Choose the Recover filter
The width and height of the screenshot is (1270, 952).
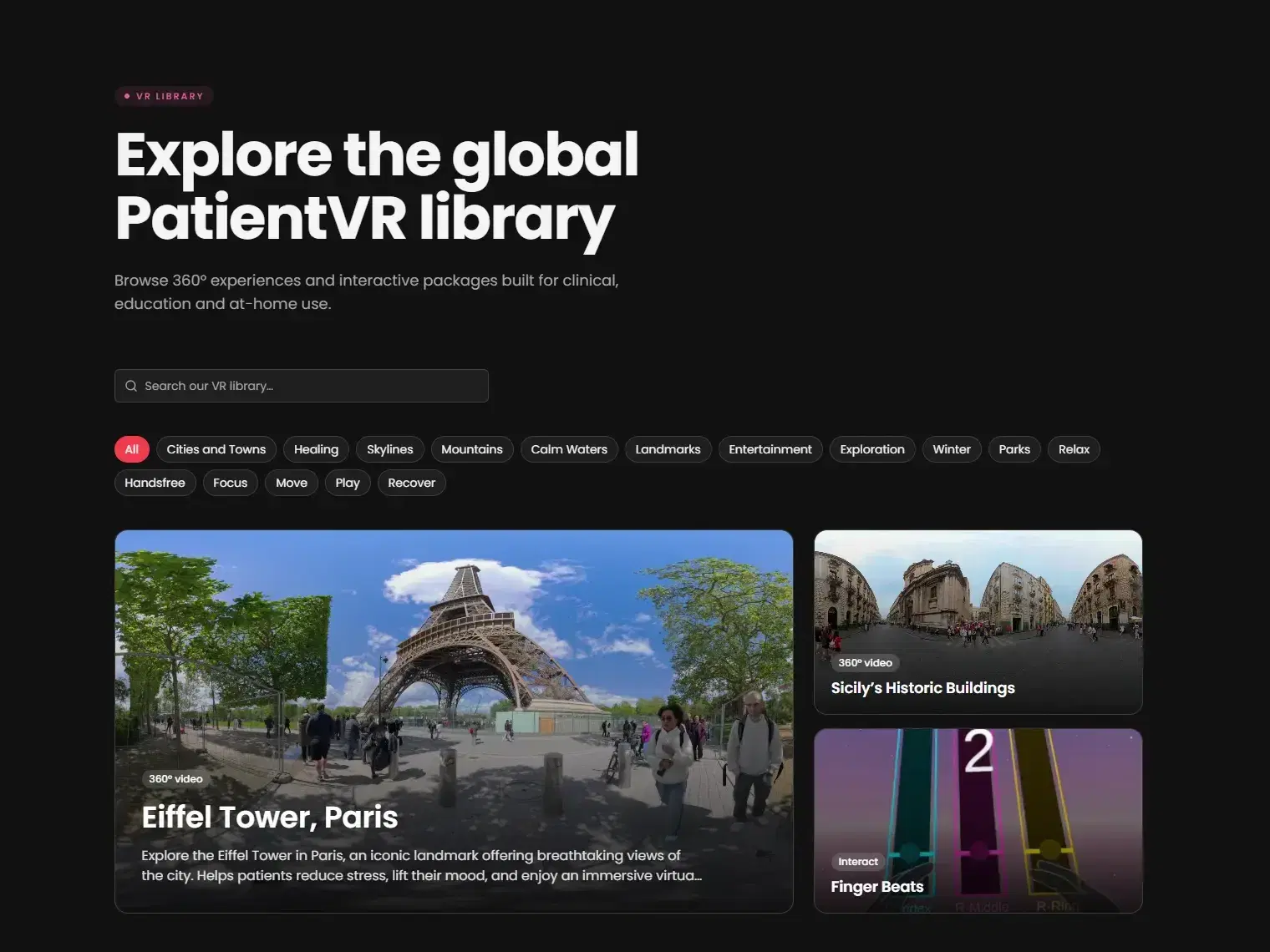click(x=412, y=483)
